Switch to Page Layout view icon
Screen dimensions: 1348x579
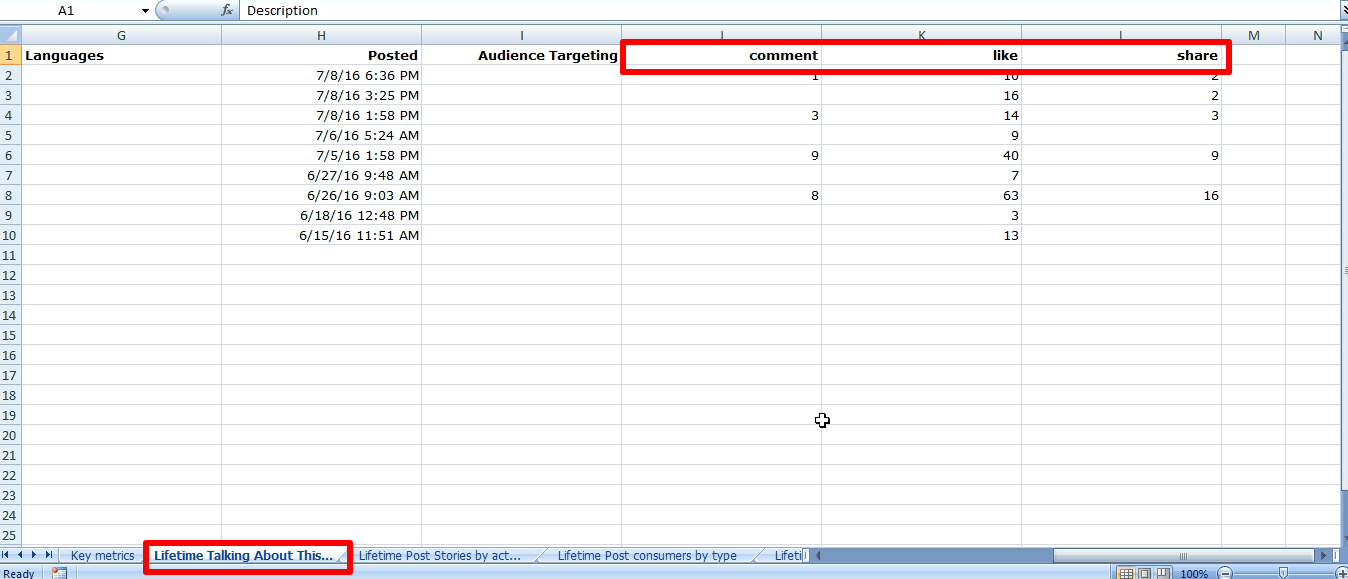1145,574
